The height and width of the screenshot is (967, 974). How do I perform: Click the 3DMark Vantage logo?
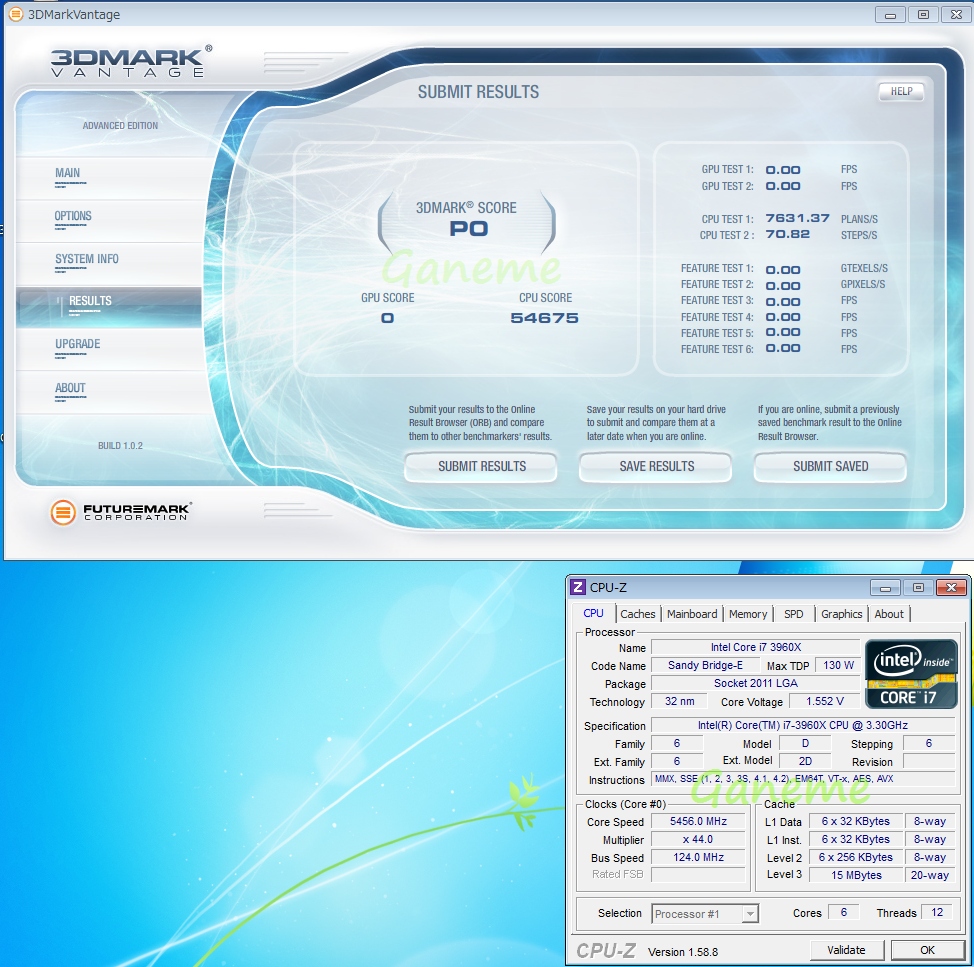(x=130, y=61)
